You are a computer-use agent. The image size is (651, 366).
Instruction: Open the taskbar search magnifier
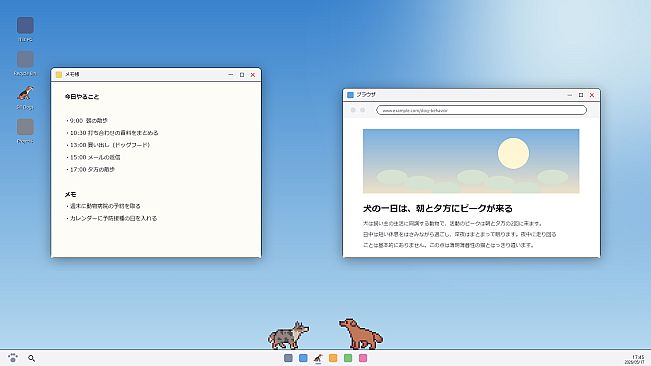tap(32, 358)
